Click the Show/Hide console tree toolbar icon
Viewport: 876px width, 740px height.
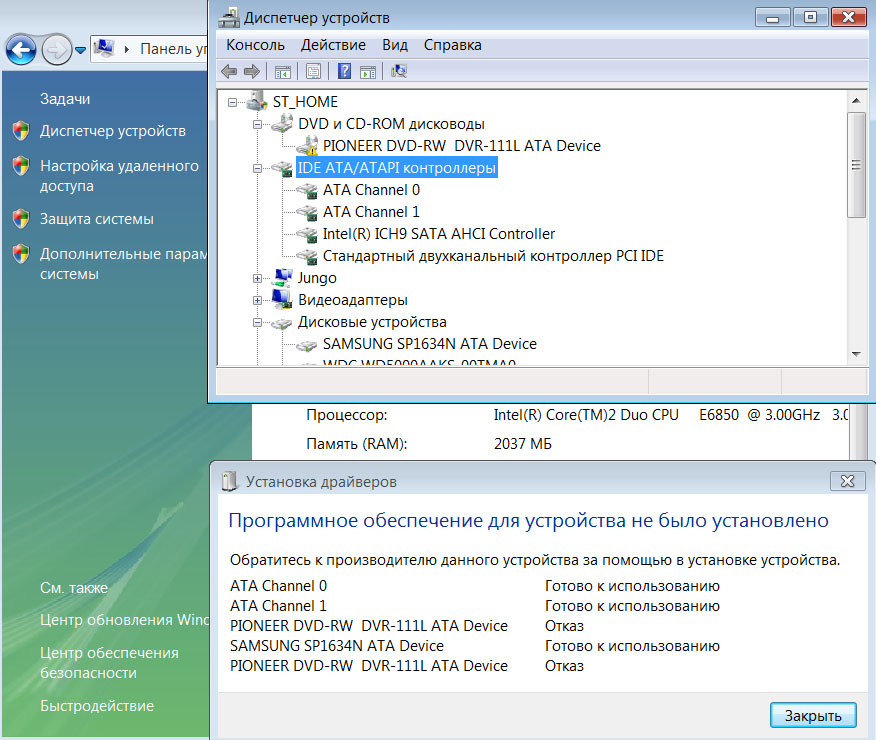click(x=283, y=71)
